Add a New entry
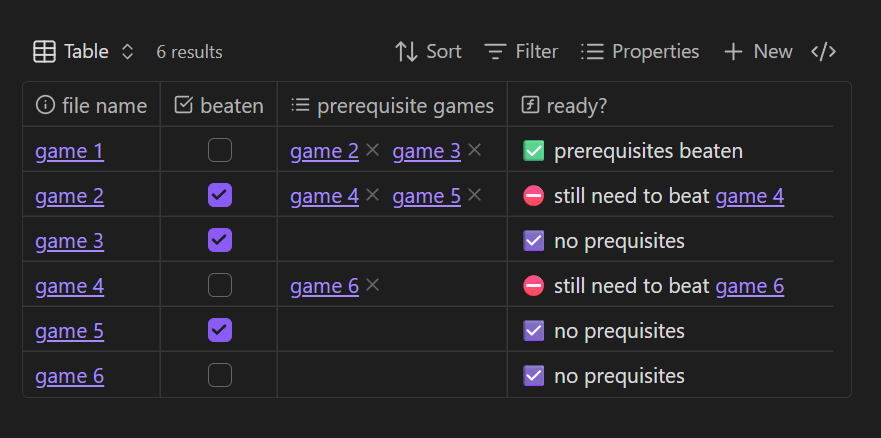 pyautogui.click(x=758, y=51)
